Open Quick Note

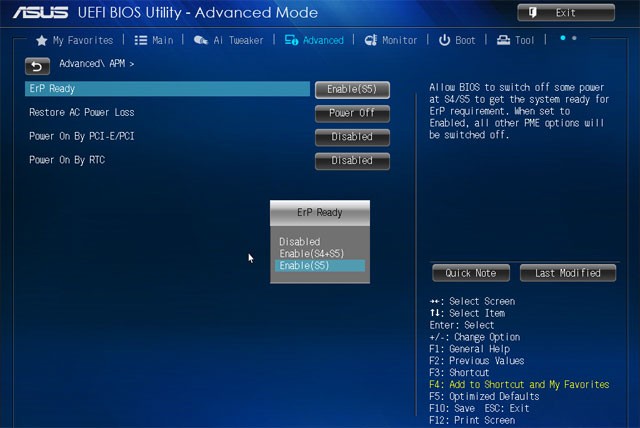(471, 273)
